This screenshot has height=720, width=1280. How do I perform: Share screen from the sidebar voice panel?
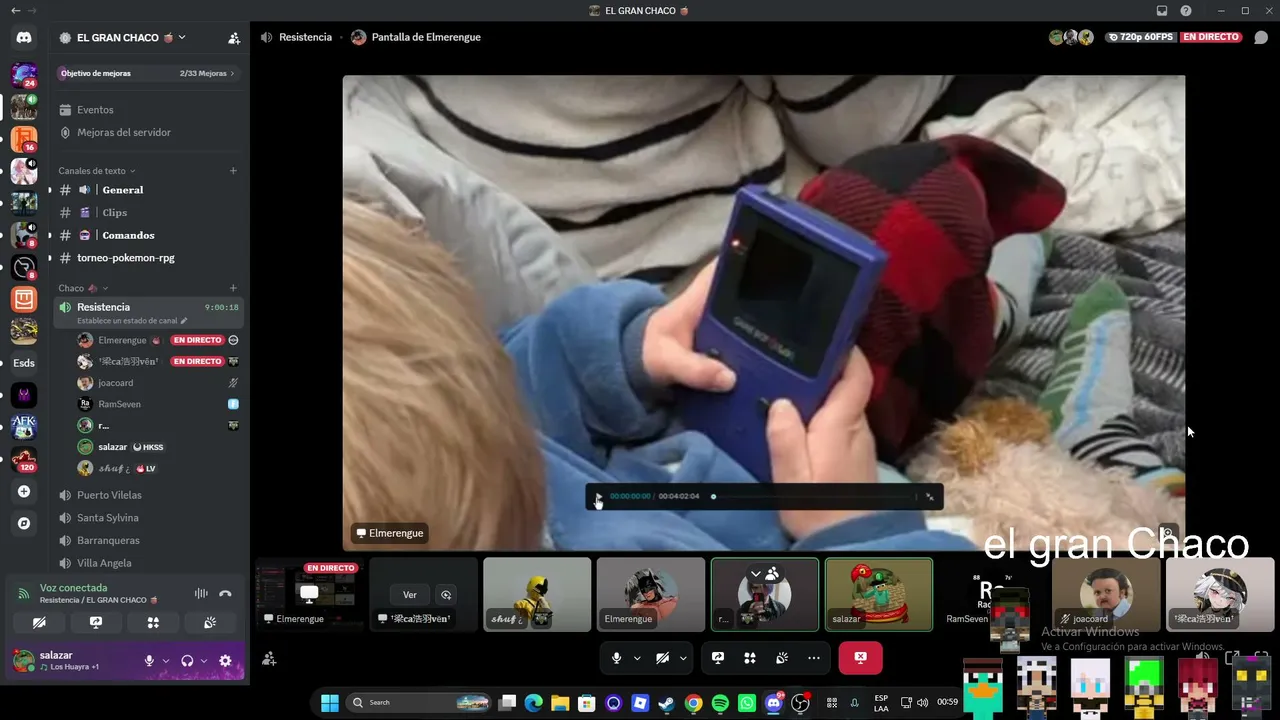click(96, 622)
